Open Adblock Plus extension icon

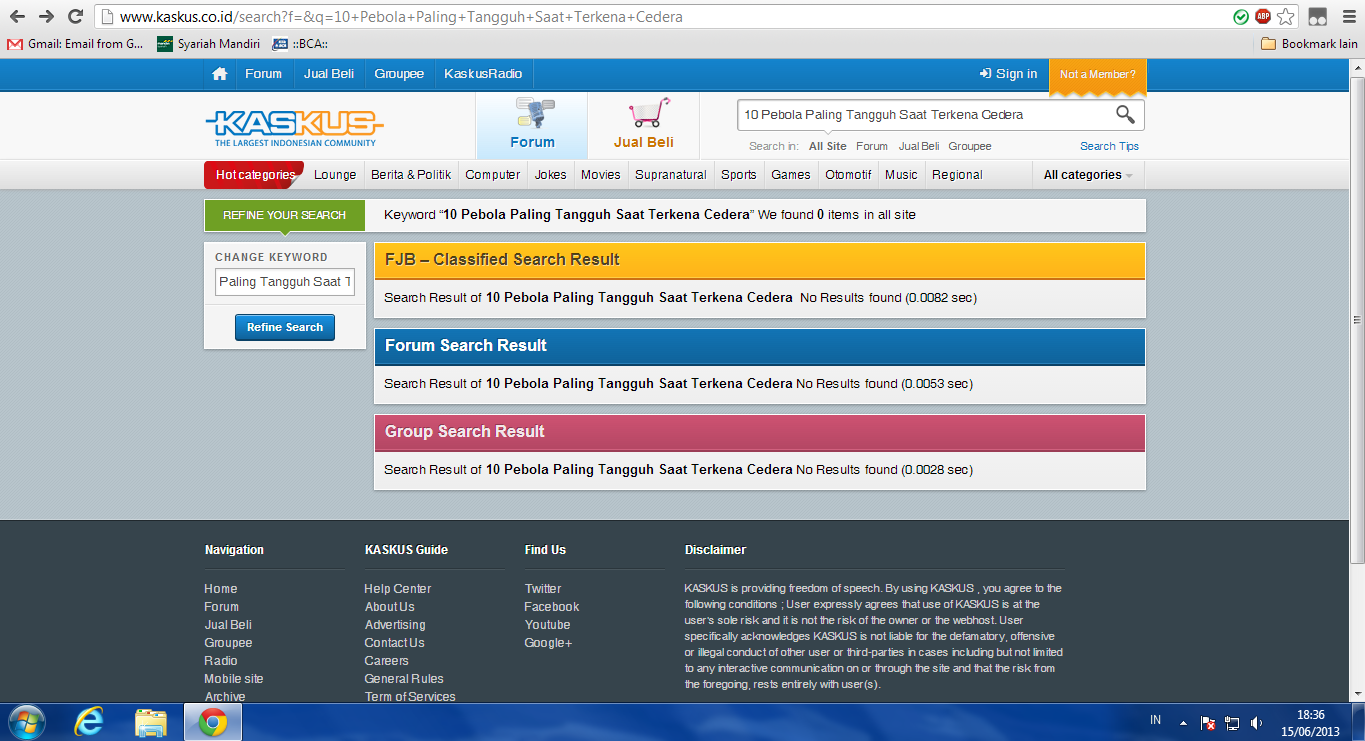(x=1263, y=16)
